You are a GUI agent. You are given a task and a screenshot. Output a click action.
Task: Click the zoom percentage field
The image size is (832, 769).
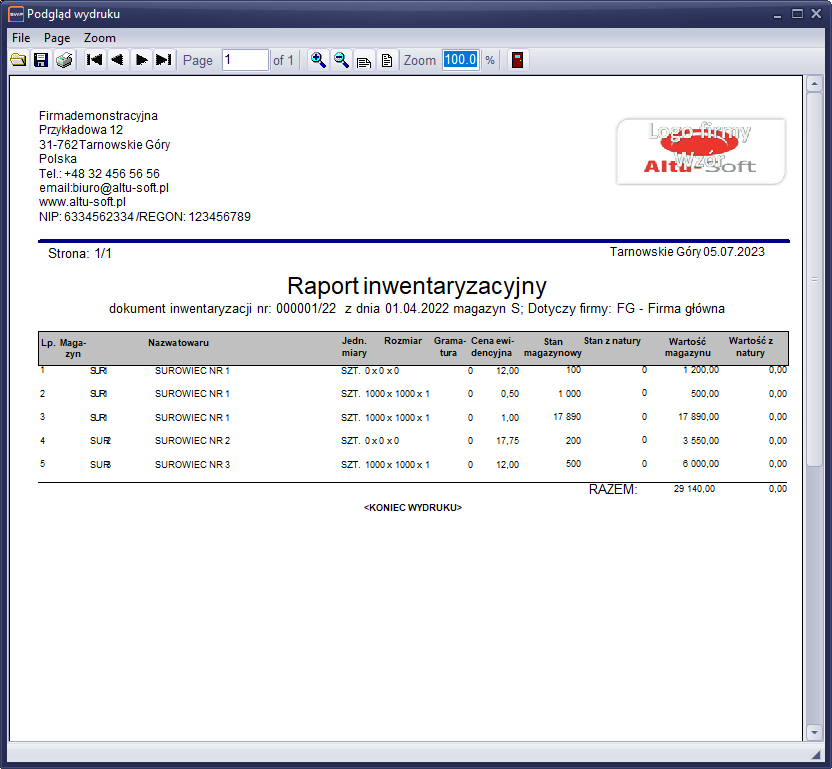[461, 60]
